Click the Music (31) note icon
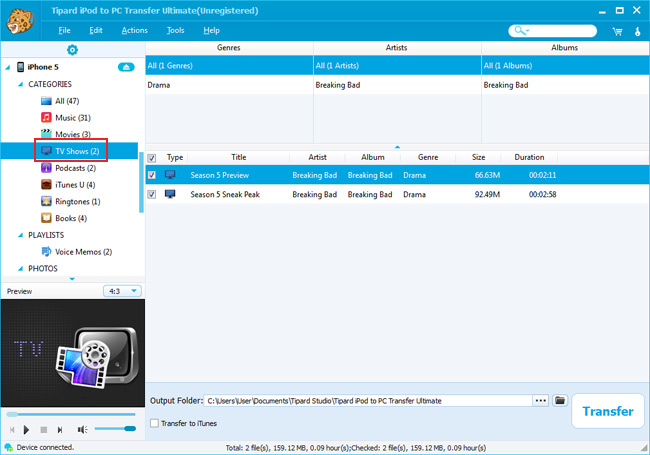 [46, 118]
